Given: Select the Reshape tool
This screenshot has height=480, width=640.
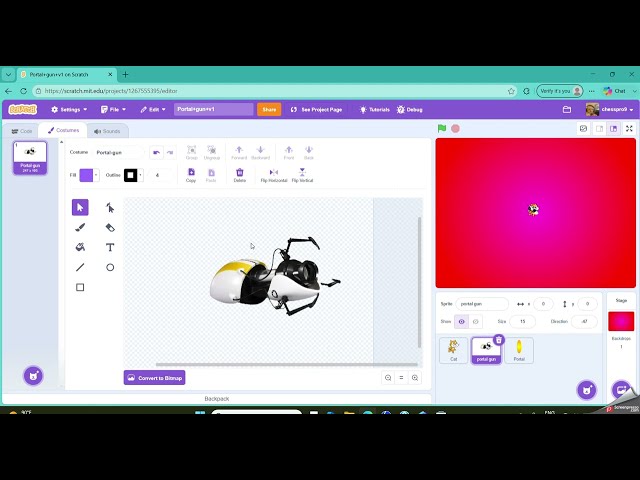Looking at the screenshot, I should pyautogui.click(x=110, y=207).
